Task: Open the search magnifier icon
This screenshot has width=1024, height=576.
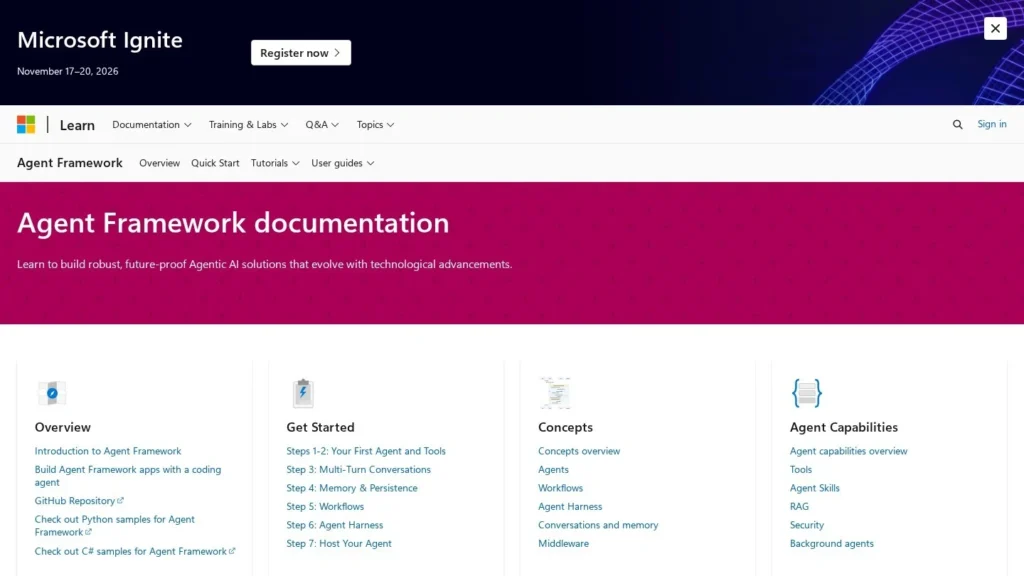Action: 957,124
